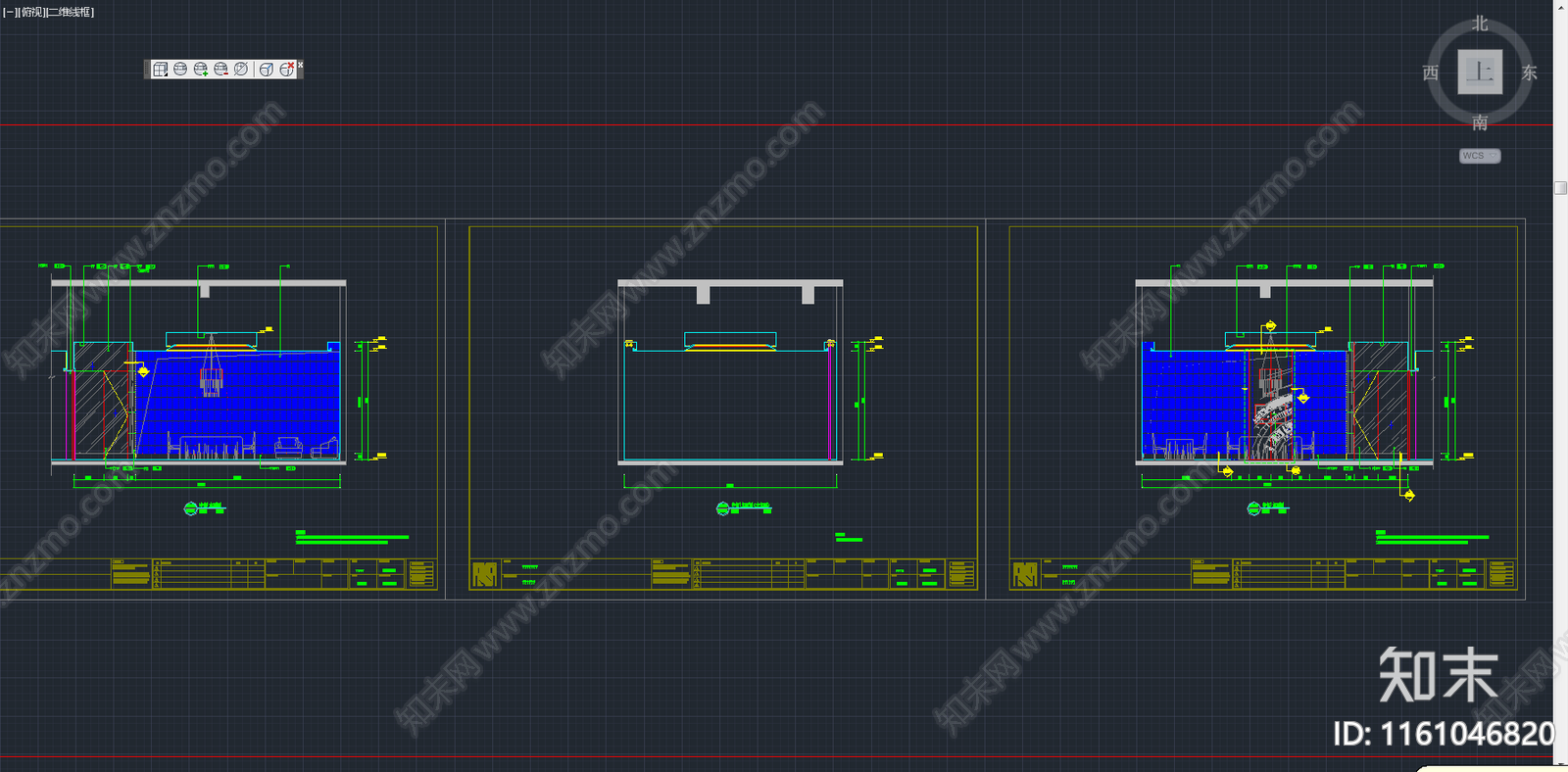Open the 俯视 view controls menu
The width and height of the screenshot is (1568, 772).
[x=32, y=13]
